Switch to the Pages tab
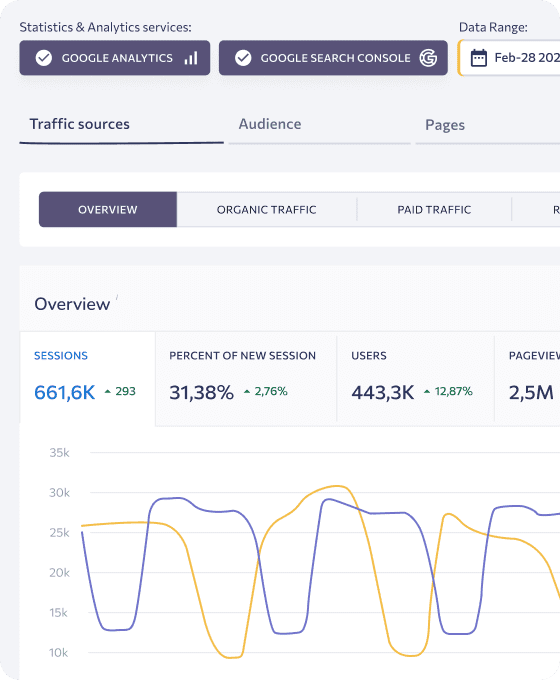This screenshot has height=680, width=560. 488,125
